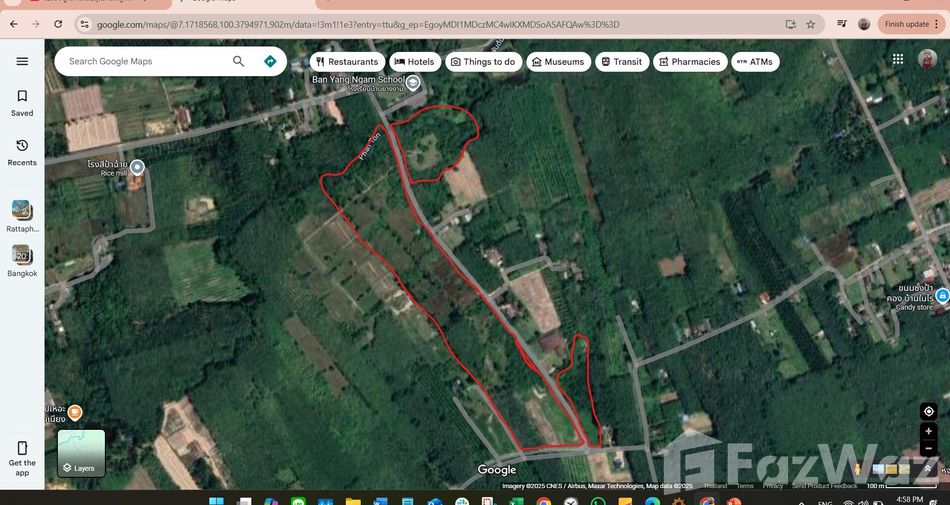Open Saved places in sidebar
The image size is (950, 505).
pyautogui.click(x=22, y=102)
